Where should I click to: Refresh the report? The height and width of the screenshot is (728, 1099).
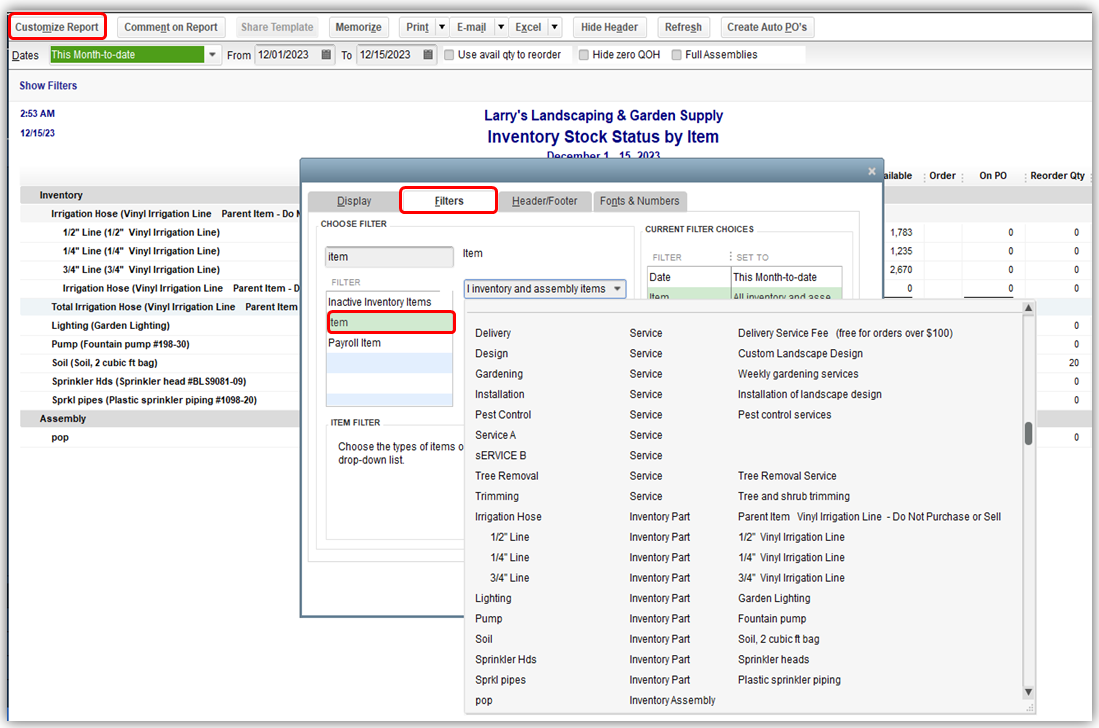(683, 27)
